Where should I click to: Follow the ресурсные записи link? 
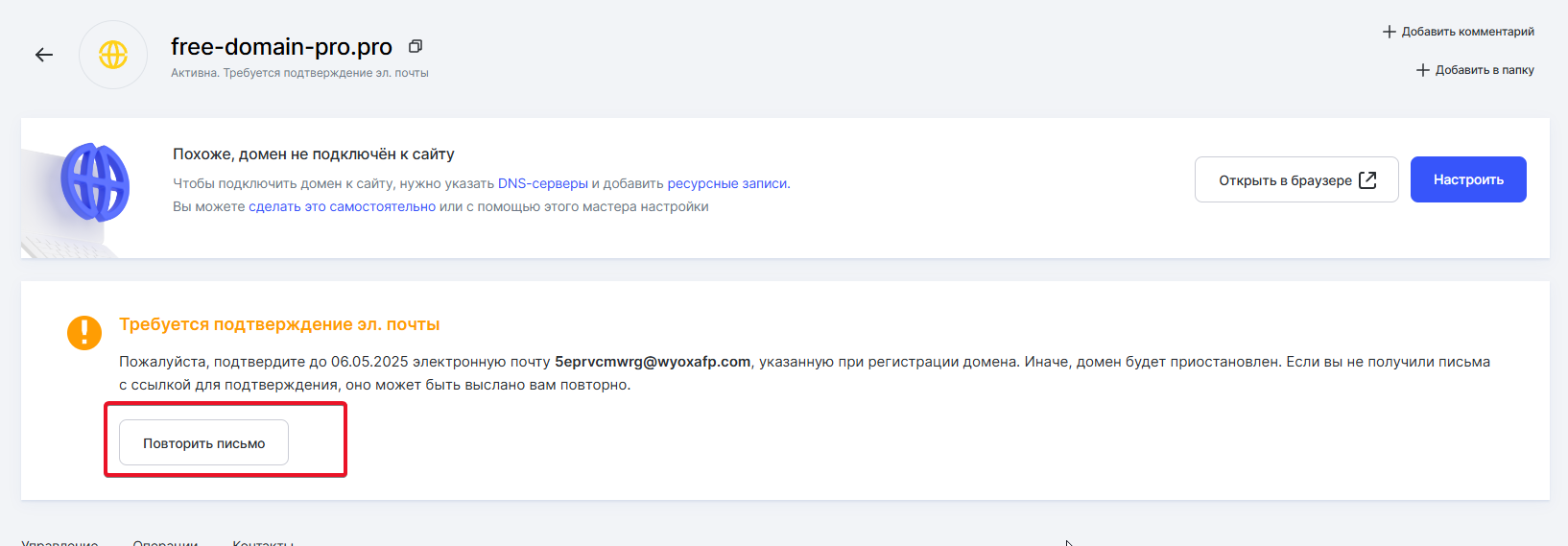pos(727,183)
